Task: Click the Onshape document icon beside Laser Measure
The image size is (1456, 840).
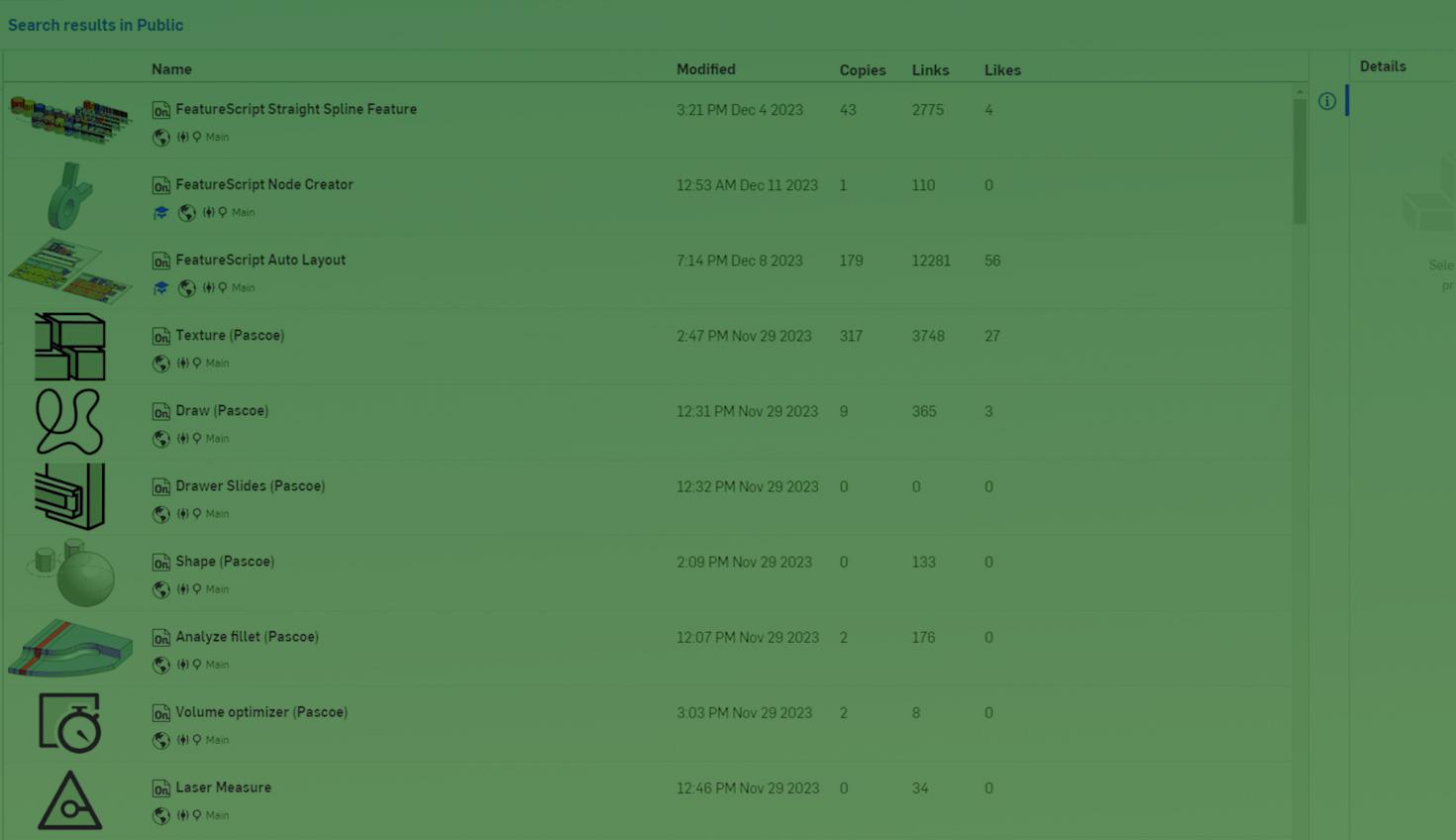Action: (x=161, y=788)
